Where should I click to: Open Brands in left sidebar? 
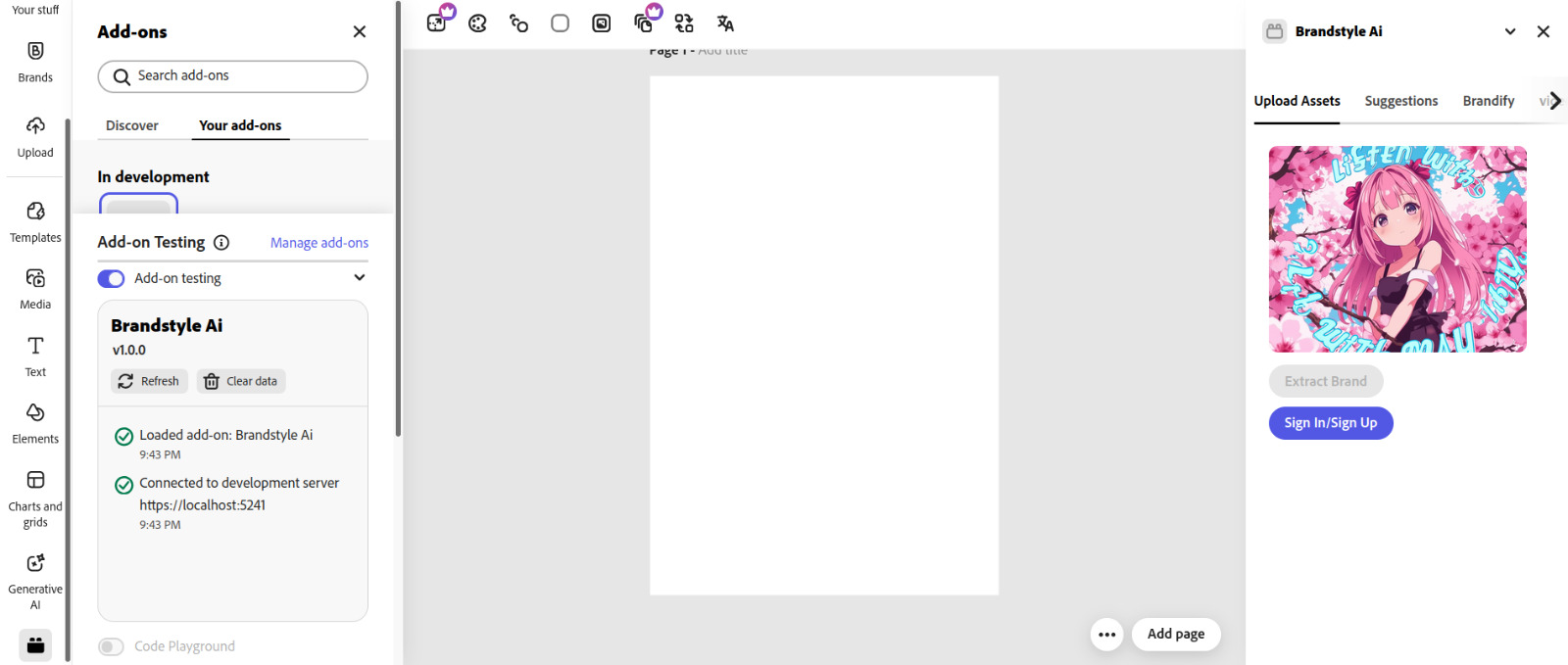(35, 62)
